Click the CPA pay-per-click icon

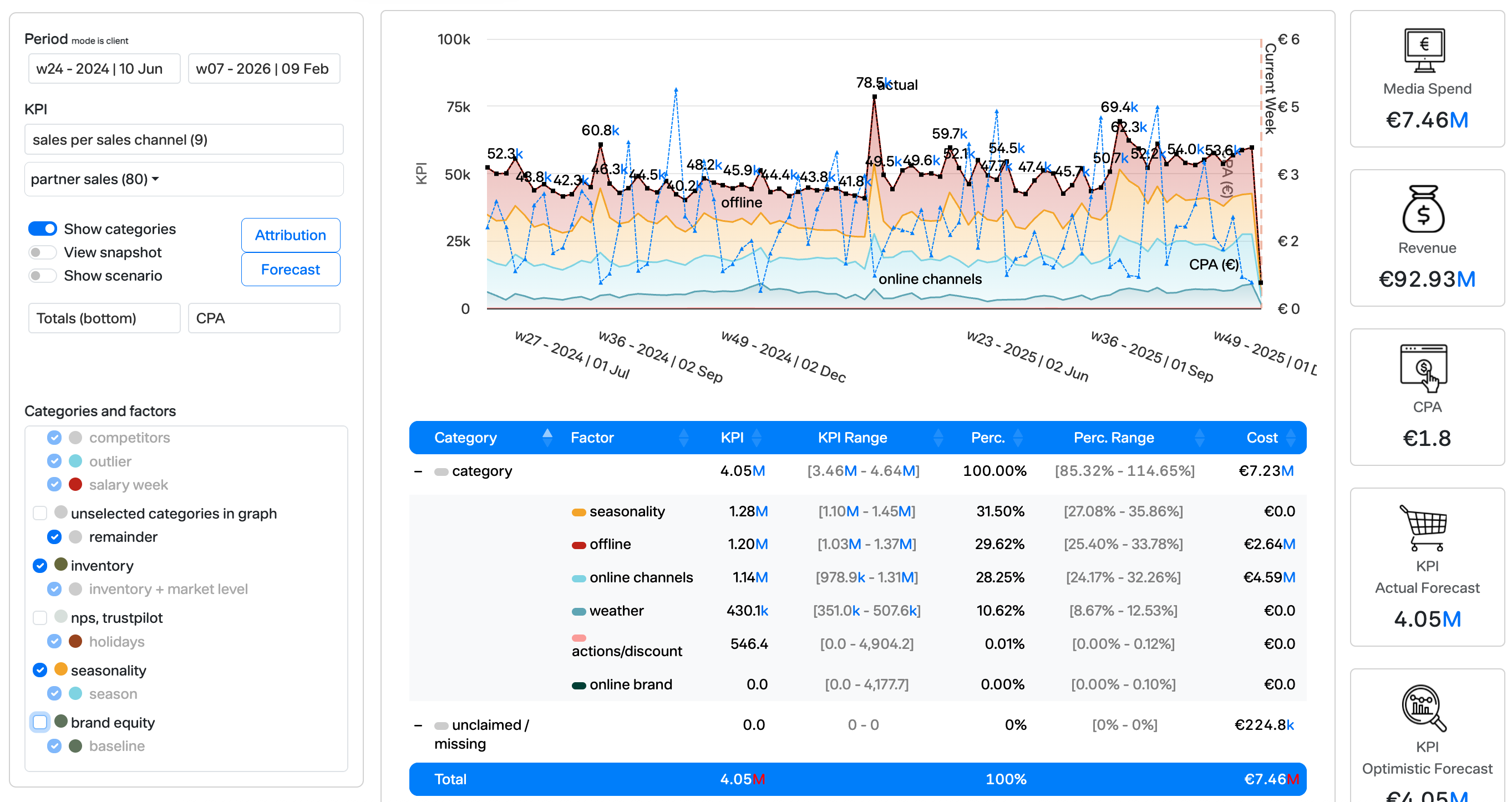coord(1424,368)
